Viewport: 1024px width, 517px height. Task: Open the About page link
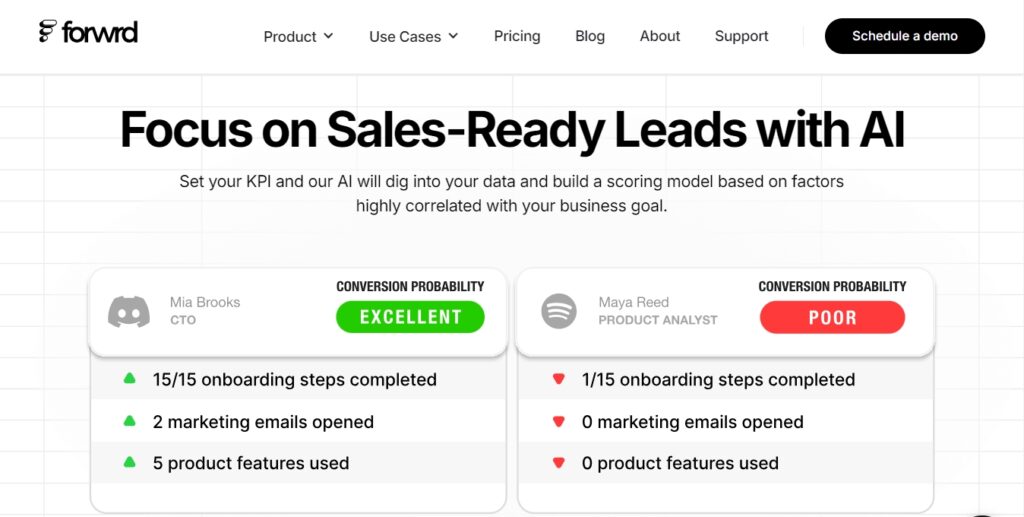[660, 36]
